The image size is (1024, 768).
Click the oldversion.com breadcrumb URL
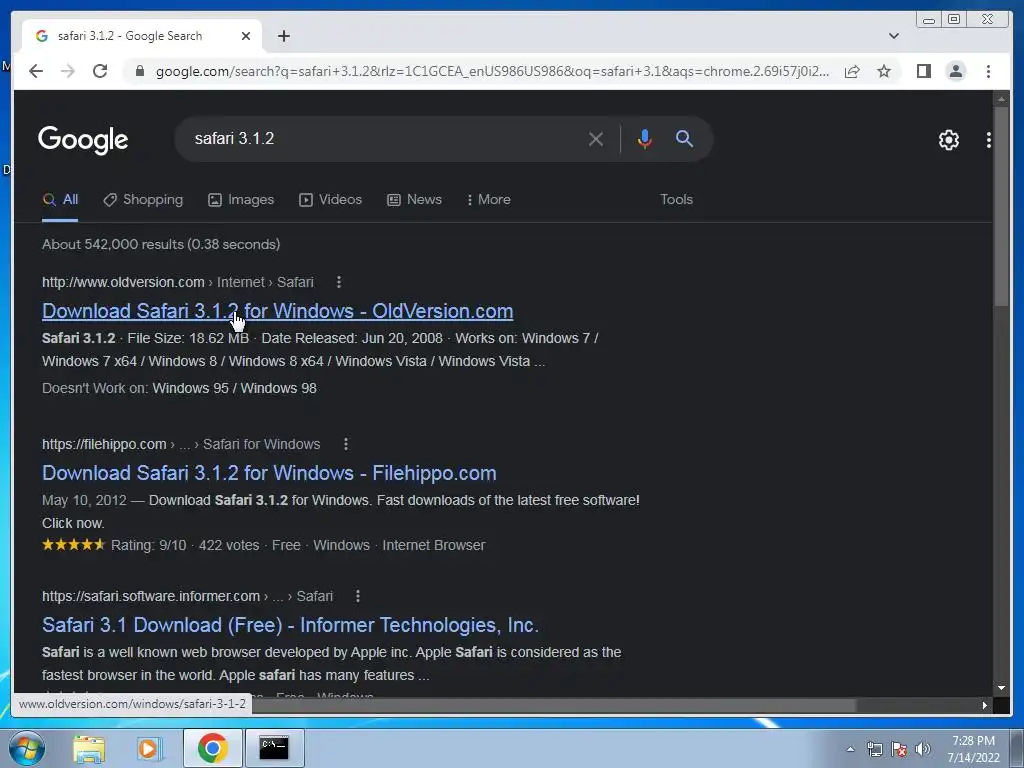(x=178, y=282)
